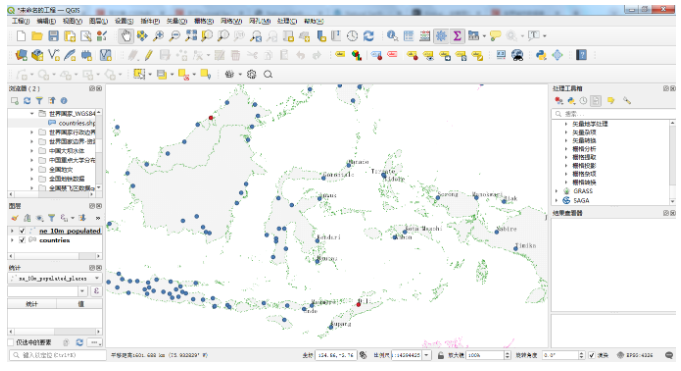
Task: Toggle visibility of ne_10m_populated layer
Action: pyautogui.click(x=22, y=231)
